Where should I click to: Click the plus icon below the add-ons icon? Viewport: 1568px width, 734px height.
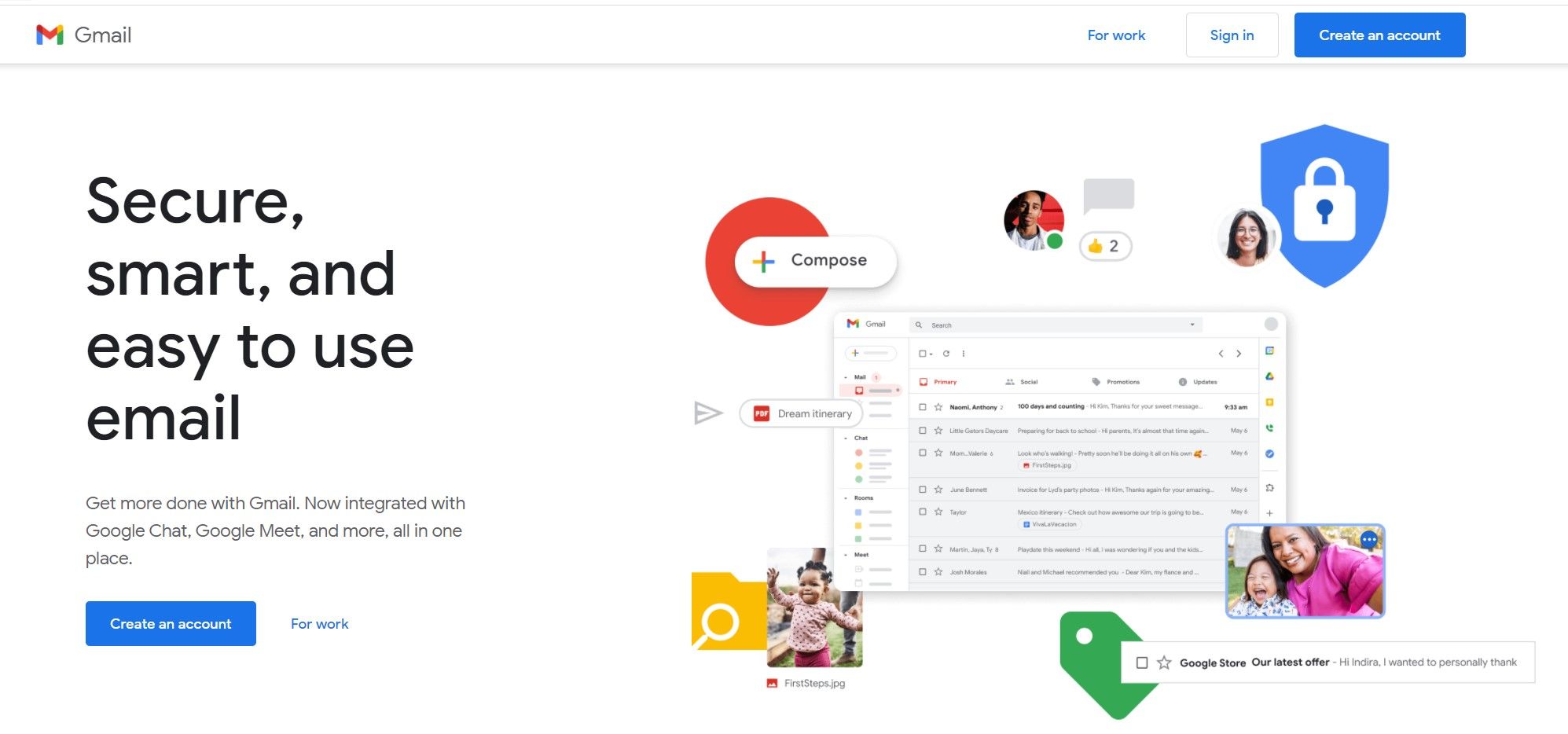point(1269,513)
